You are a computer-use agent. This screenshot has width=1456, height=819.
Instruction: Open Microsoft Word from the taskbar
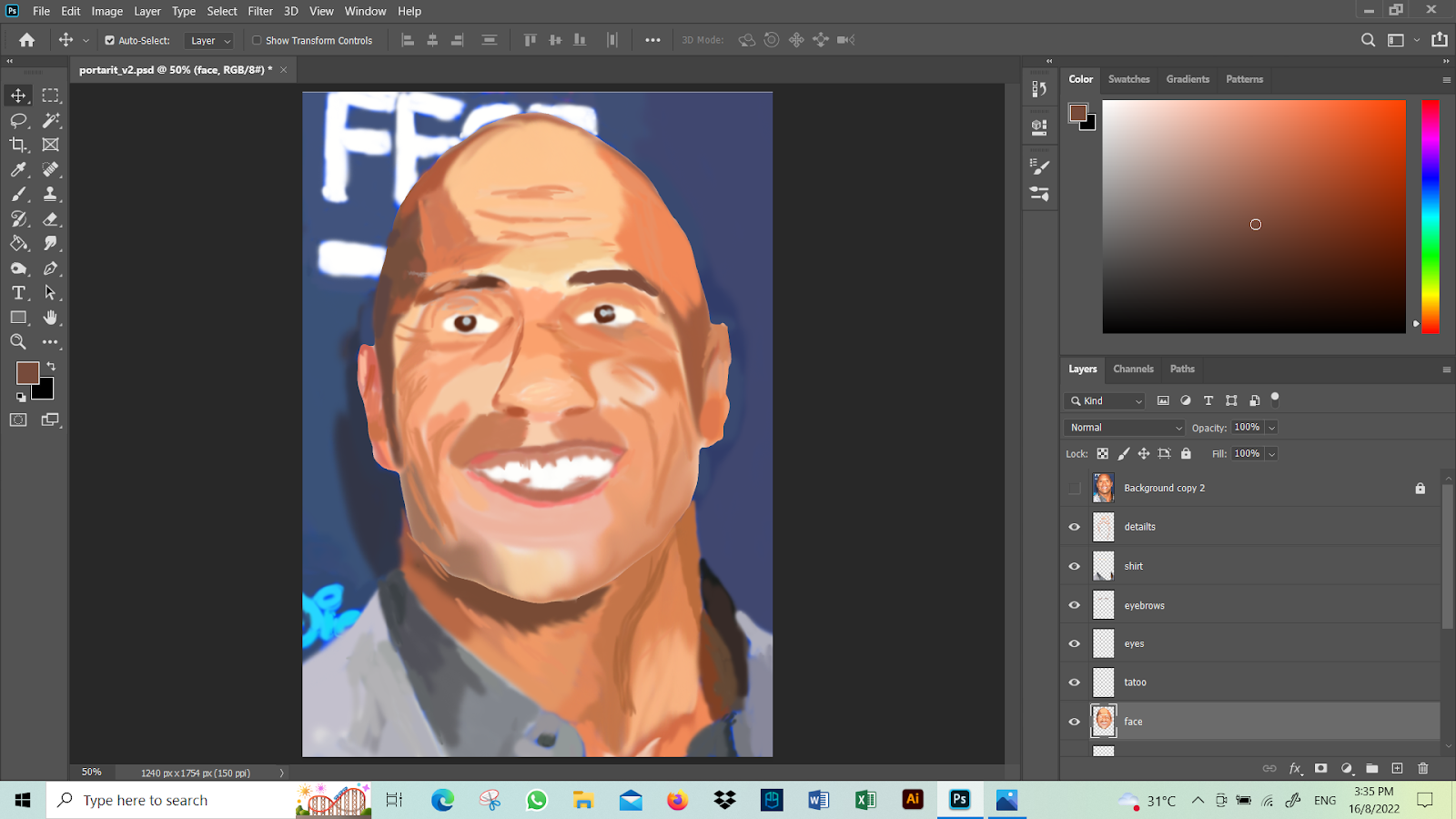pyautogui.click(x=818, y=800)
